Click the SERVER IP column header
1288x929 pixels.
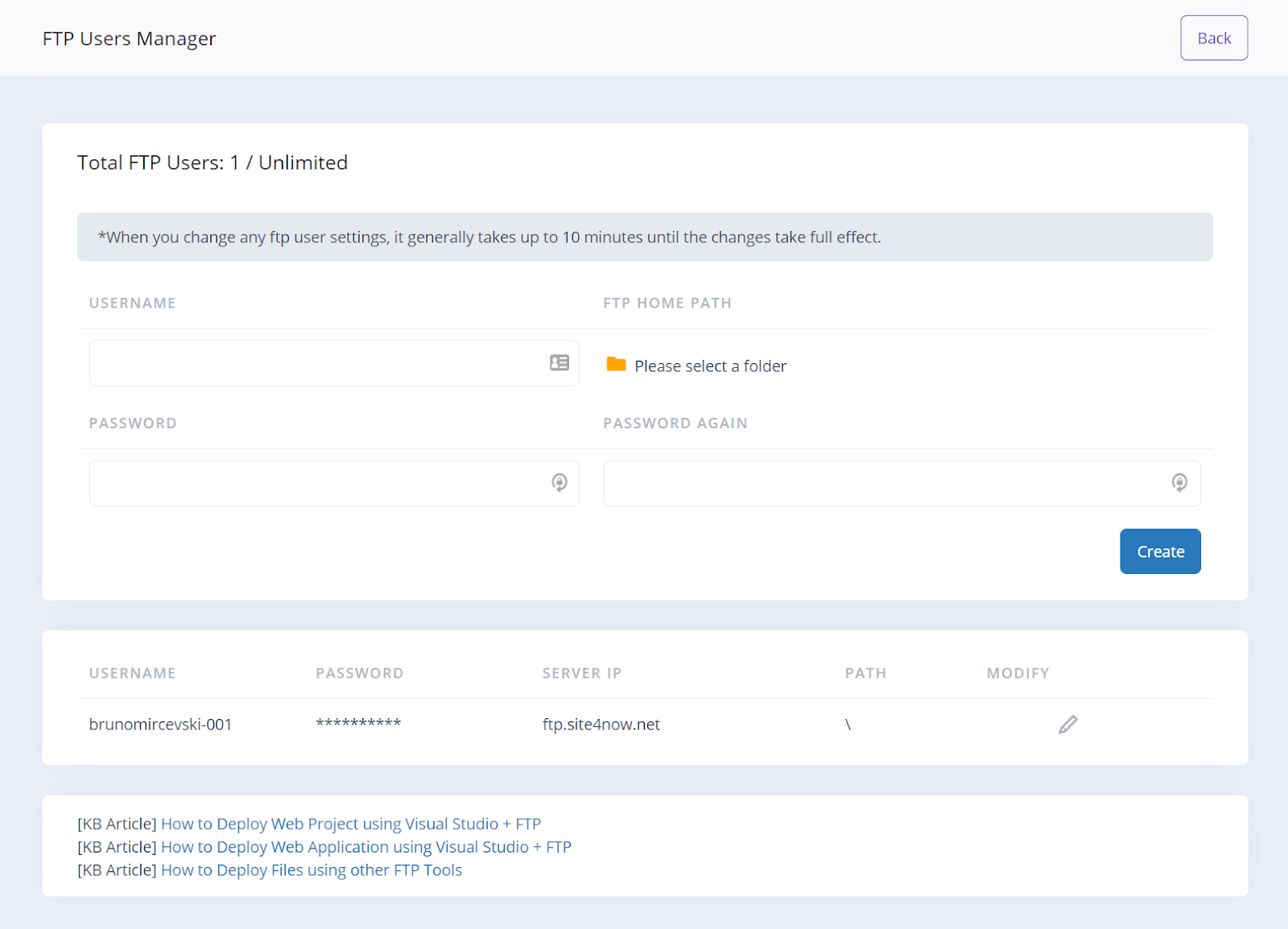[x=582, y=673]
